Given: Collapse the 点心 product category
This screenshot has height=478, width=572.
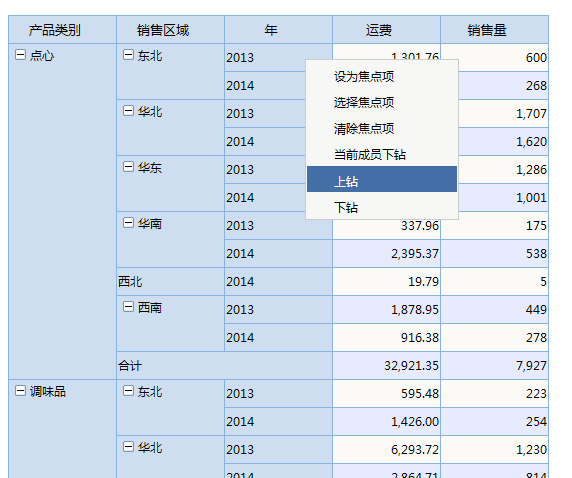Looking at the screenshot, I should (x=20, y=55).
